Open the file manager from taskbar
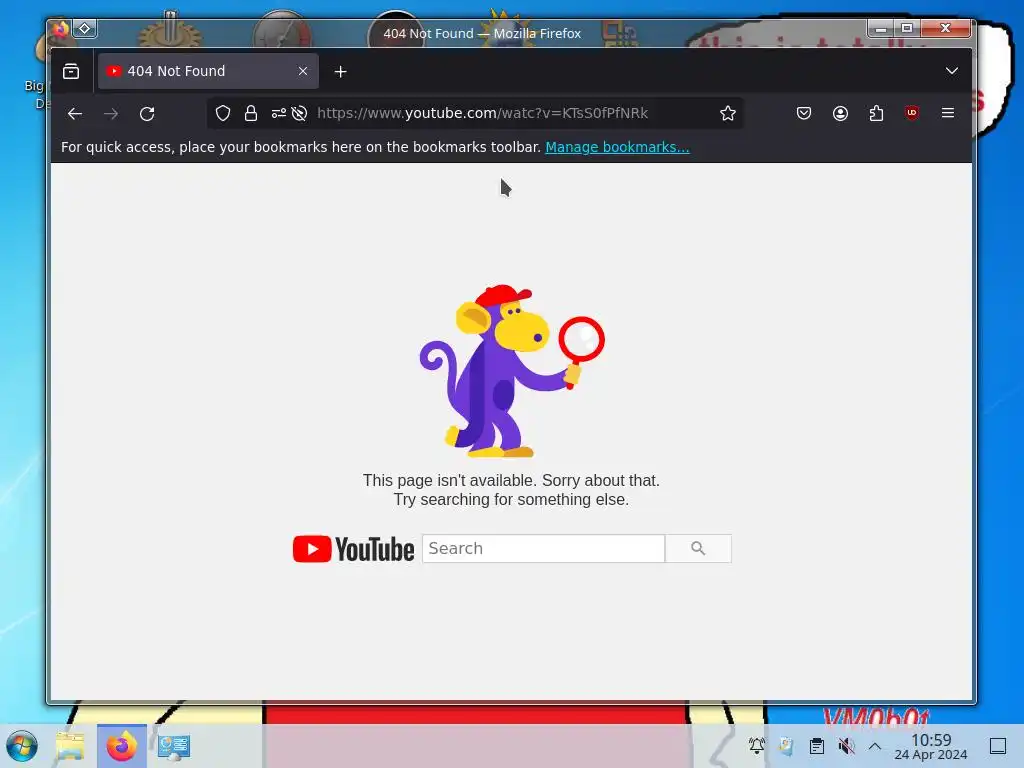 [70, 746]
